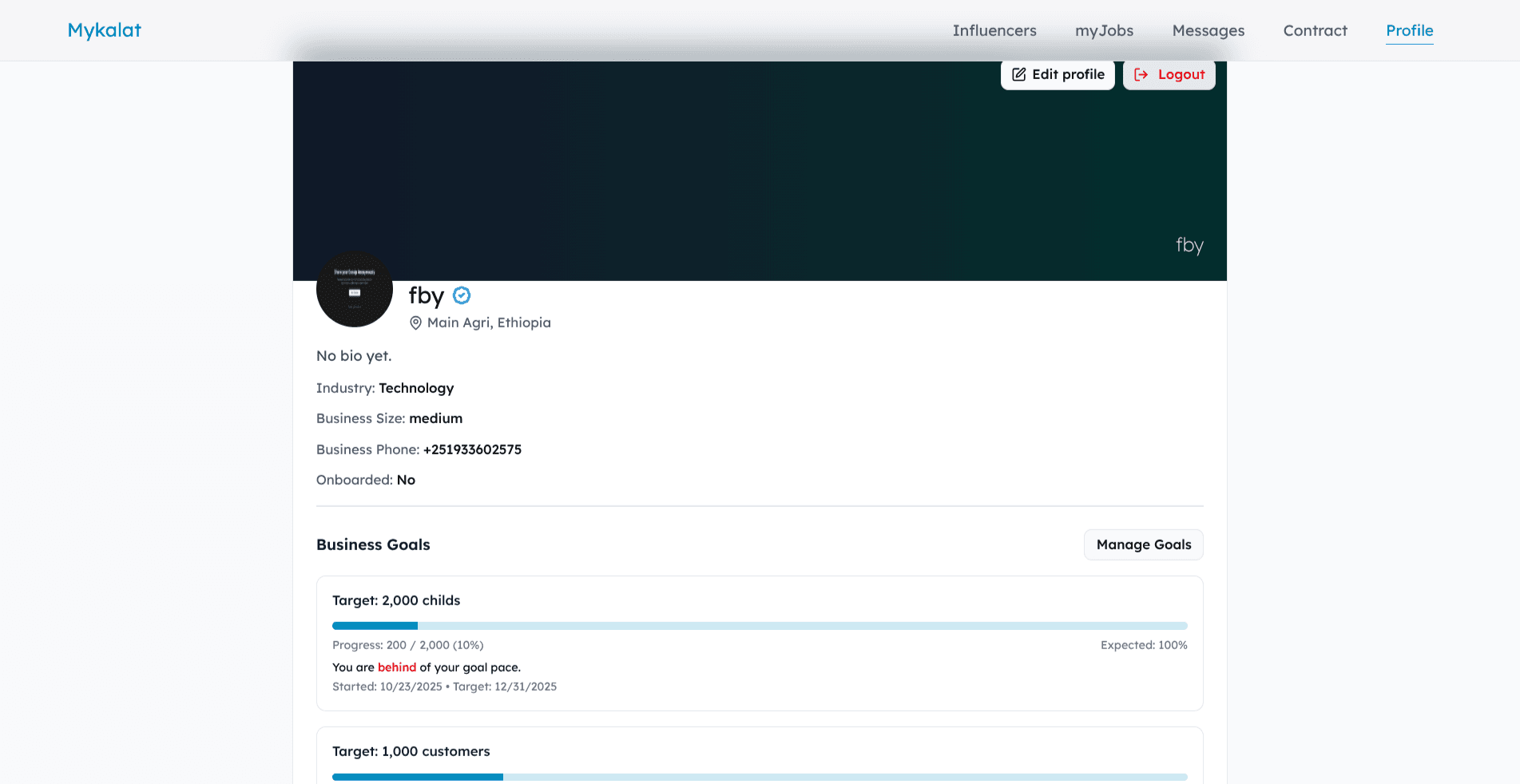Image resolution: width=1520 pixels, height=784 pixels.
Task: Click the 2,000 childs progress bar
Action: click(759, 626)
